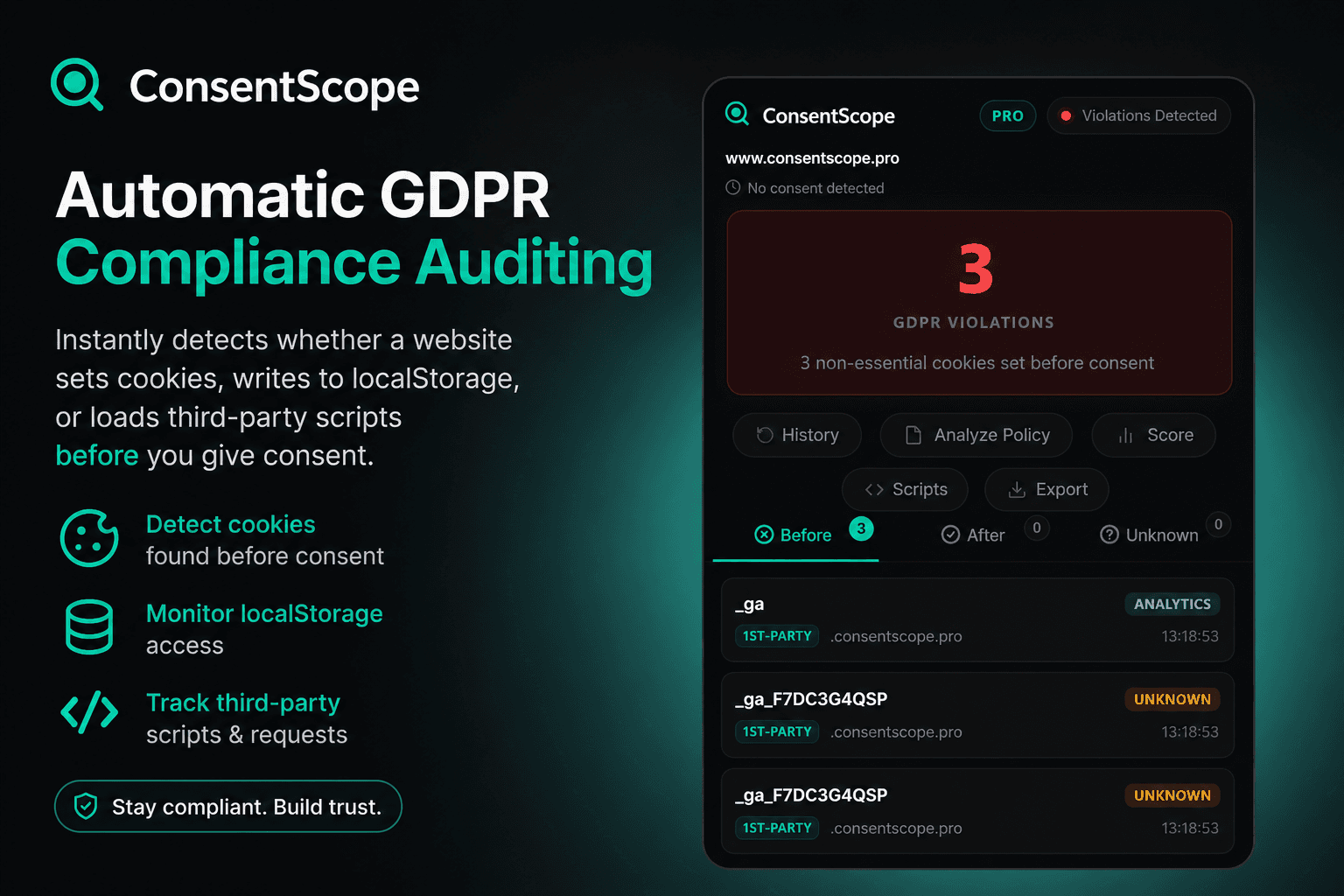
Task: Click the database icon beside Monitor localStorage
Action: [x=89, y=626]
